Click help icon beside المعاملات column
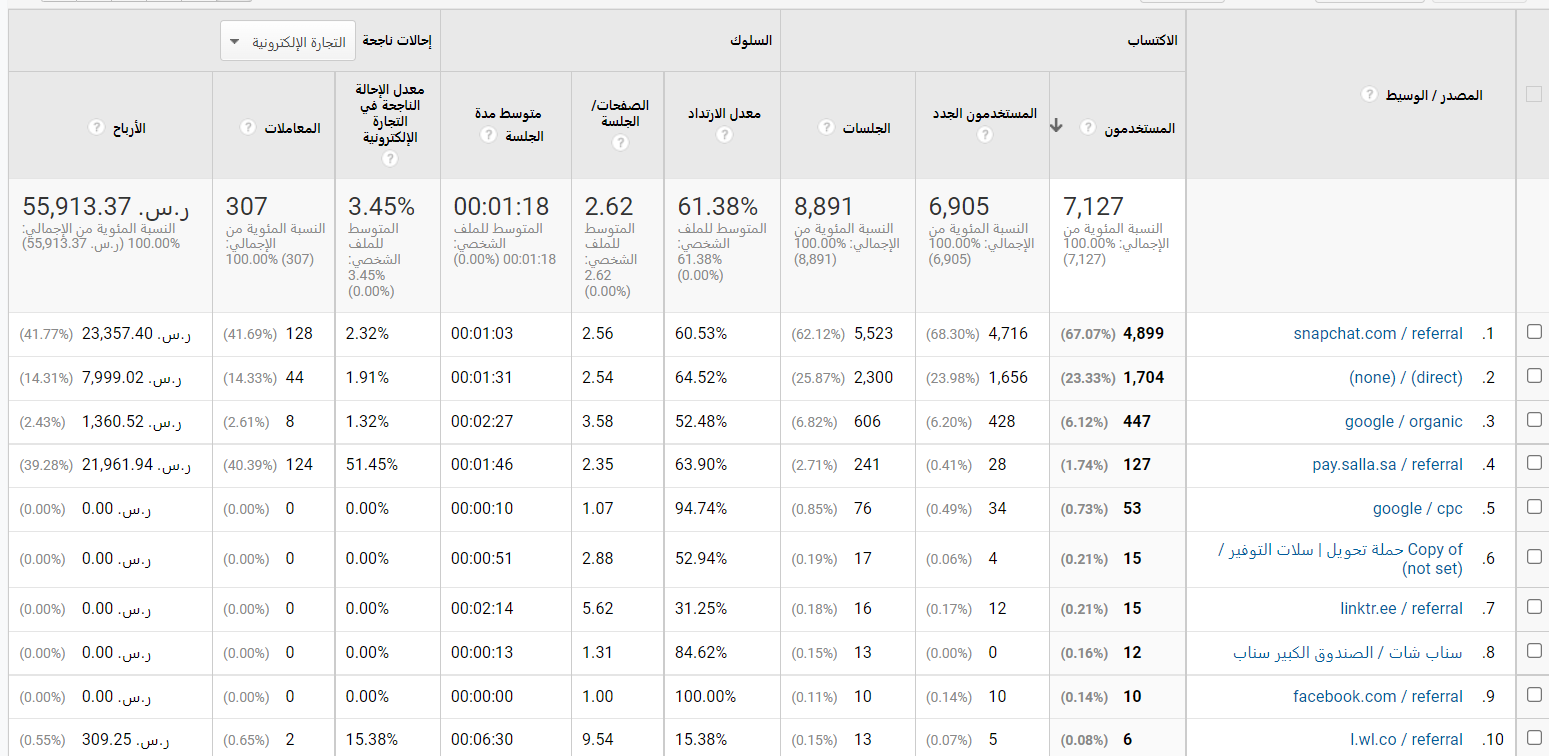 [249, 128]
